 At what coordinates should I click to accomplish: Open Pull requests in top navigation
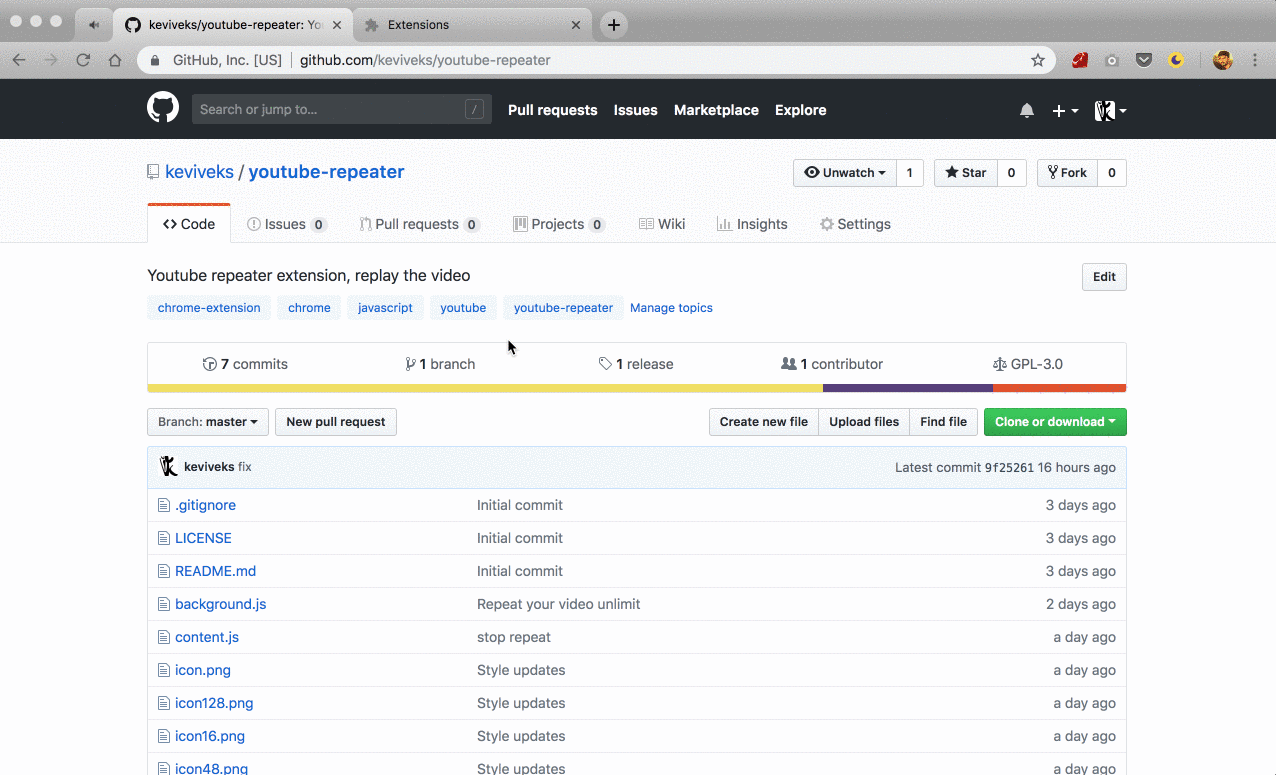click(552, 110)
